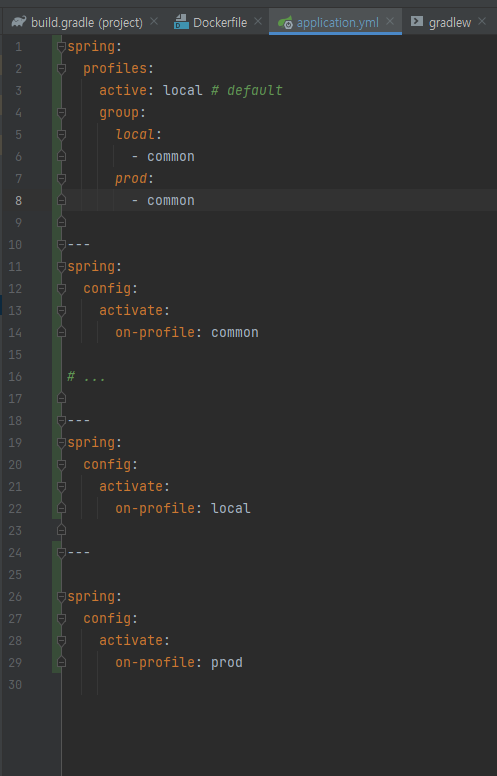Click '- common' list item on line 6
Screen dimensions: 497x776
(163, 157)
